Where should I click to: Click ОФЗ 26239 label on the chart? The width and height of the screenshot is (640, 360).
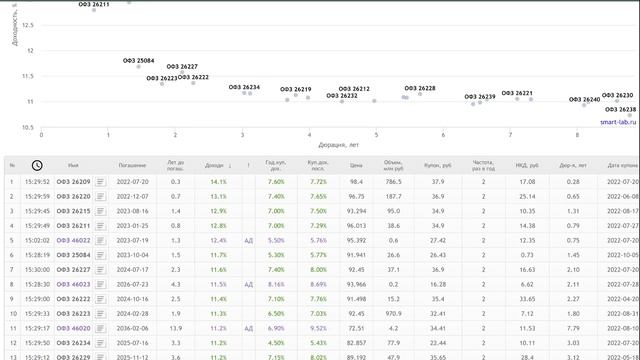click(x=480, y=97)
